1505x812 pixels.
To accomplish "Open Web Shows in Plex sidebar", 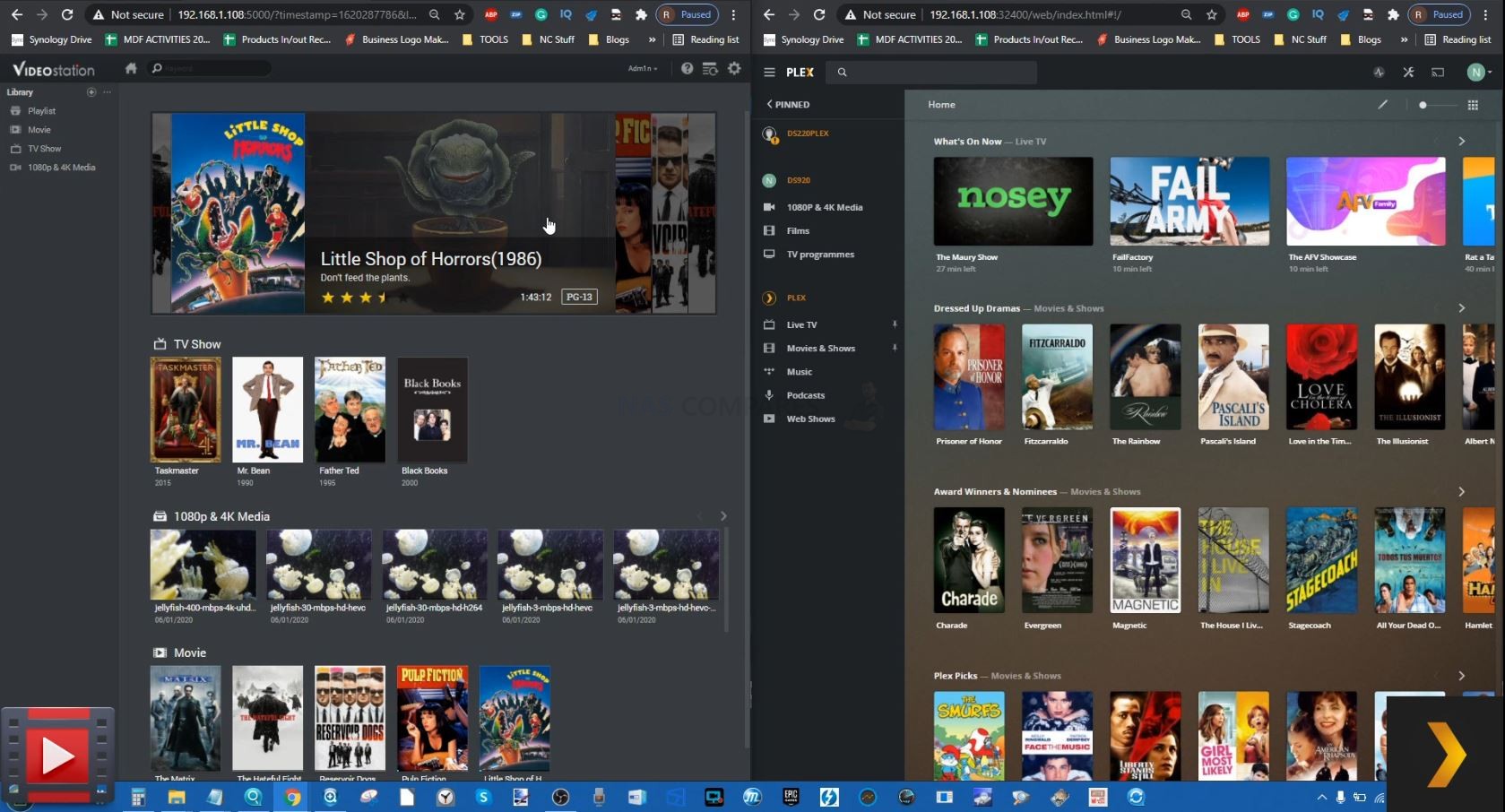I will [x=810, y=419].
